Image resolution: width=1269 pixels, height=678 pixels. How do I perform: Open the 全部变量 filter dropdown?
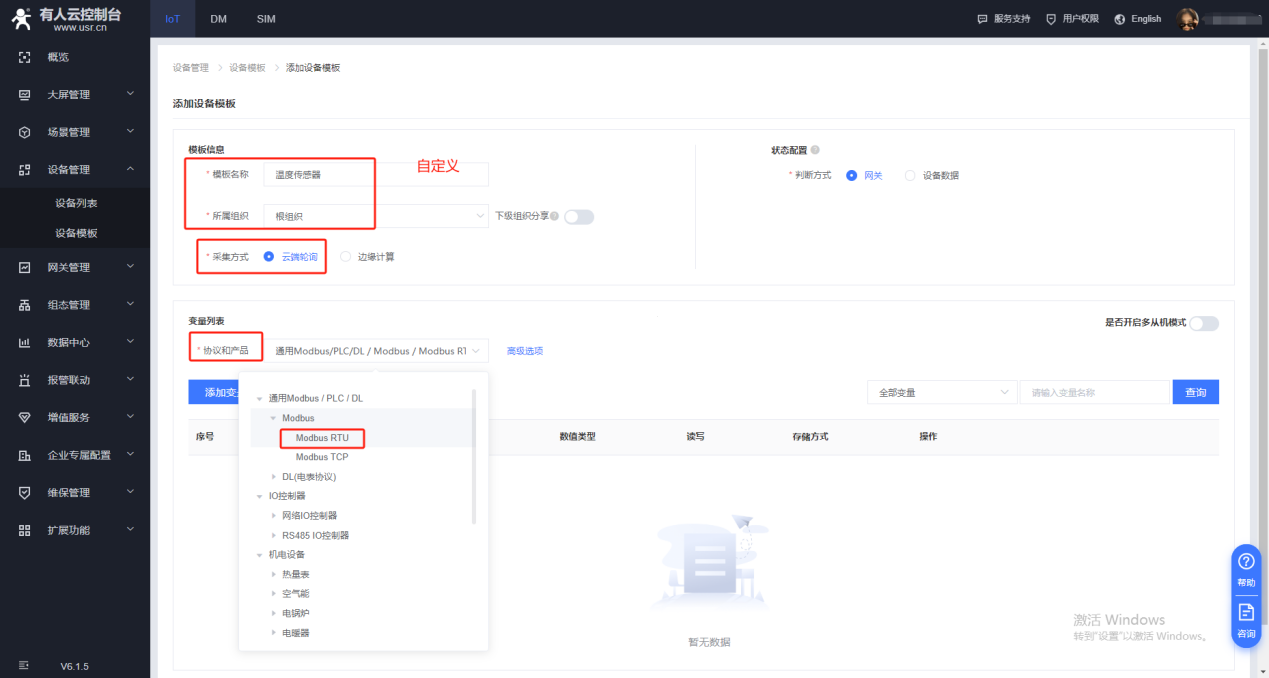941,393
